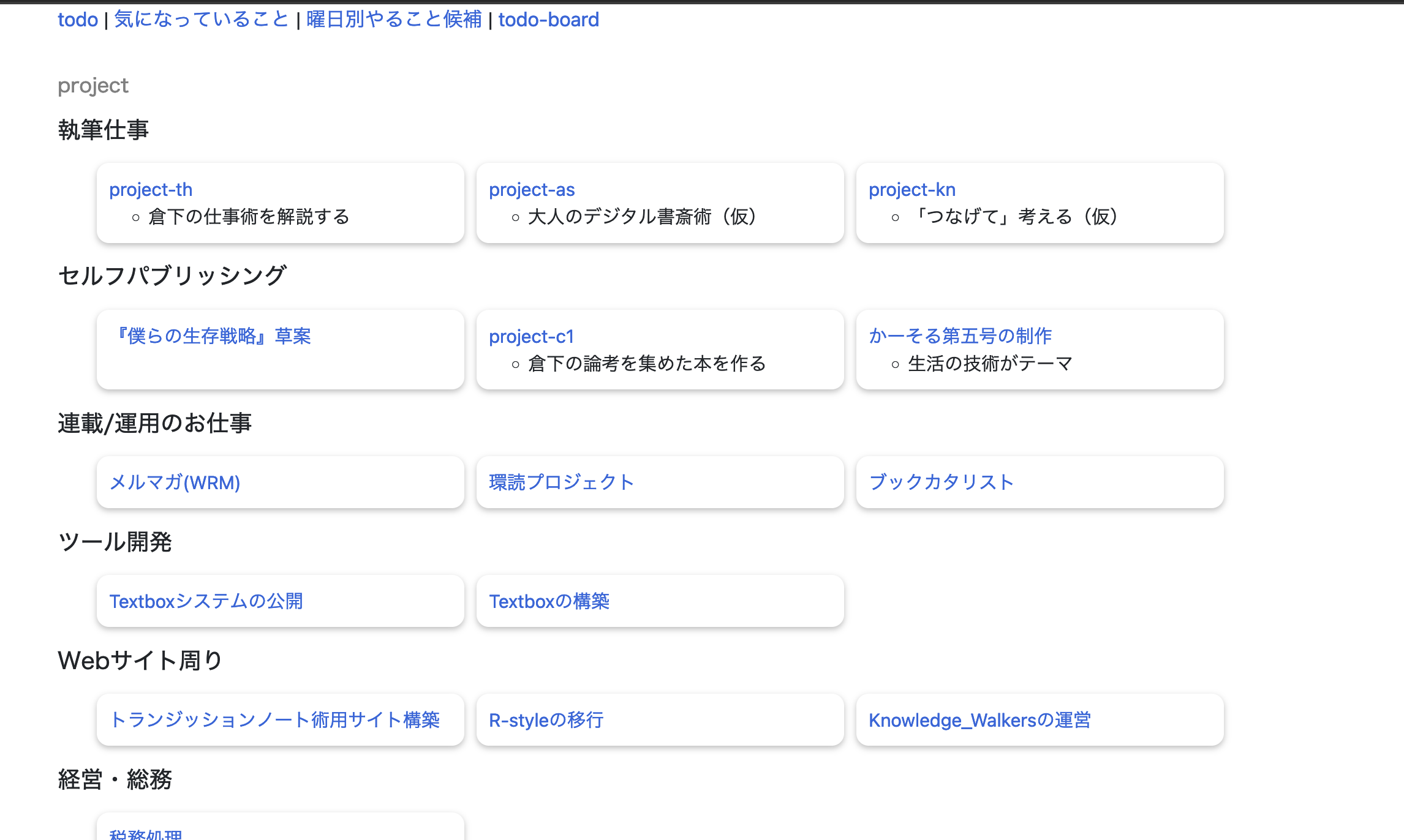The height and width of the screenshot is (840, 1404).
Task: Open the ブックカタリスト project
Action: 942,482
